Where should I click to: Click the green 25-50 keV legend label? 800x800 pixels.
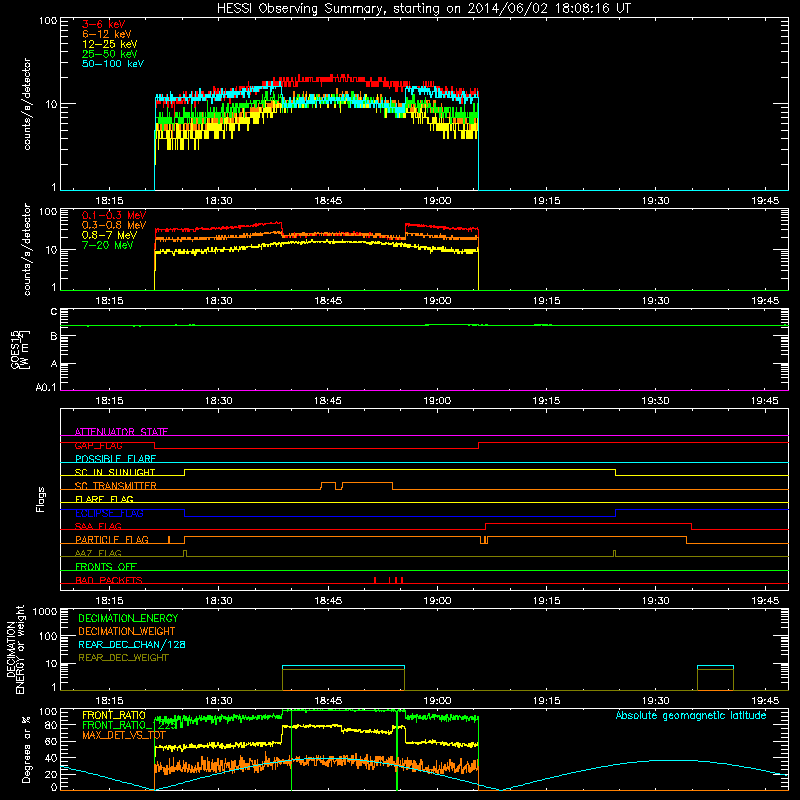click(x=109, y=54)
